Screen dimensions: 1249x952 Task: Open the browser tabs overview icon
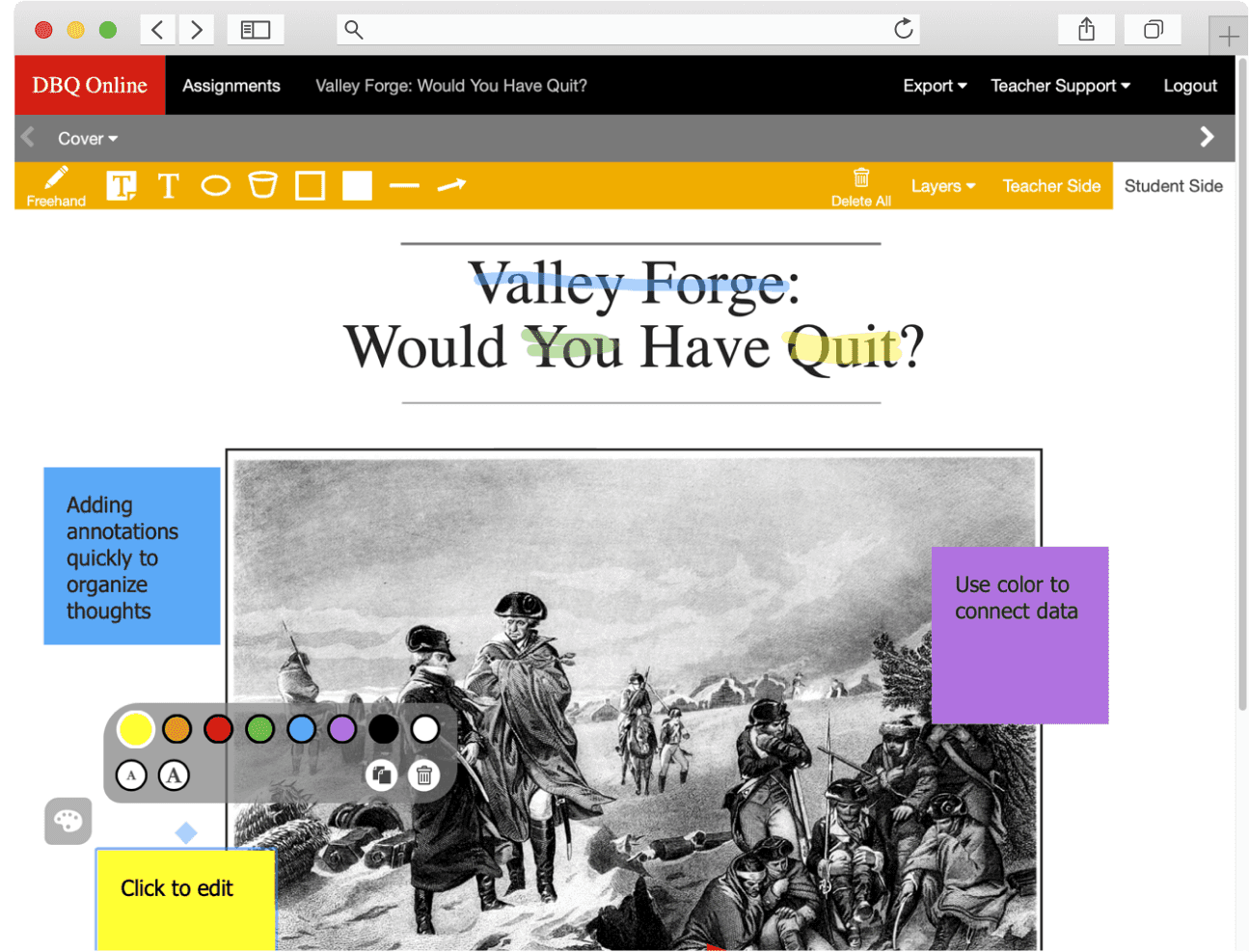1153,30
